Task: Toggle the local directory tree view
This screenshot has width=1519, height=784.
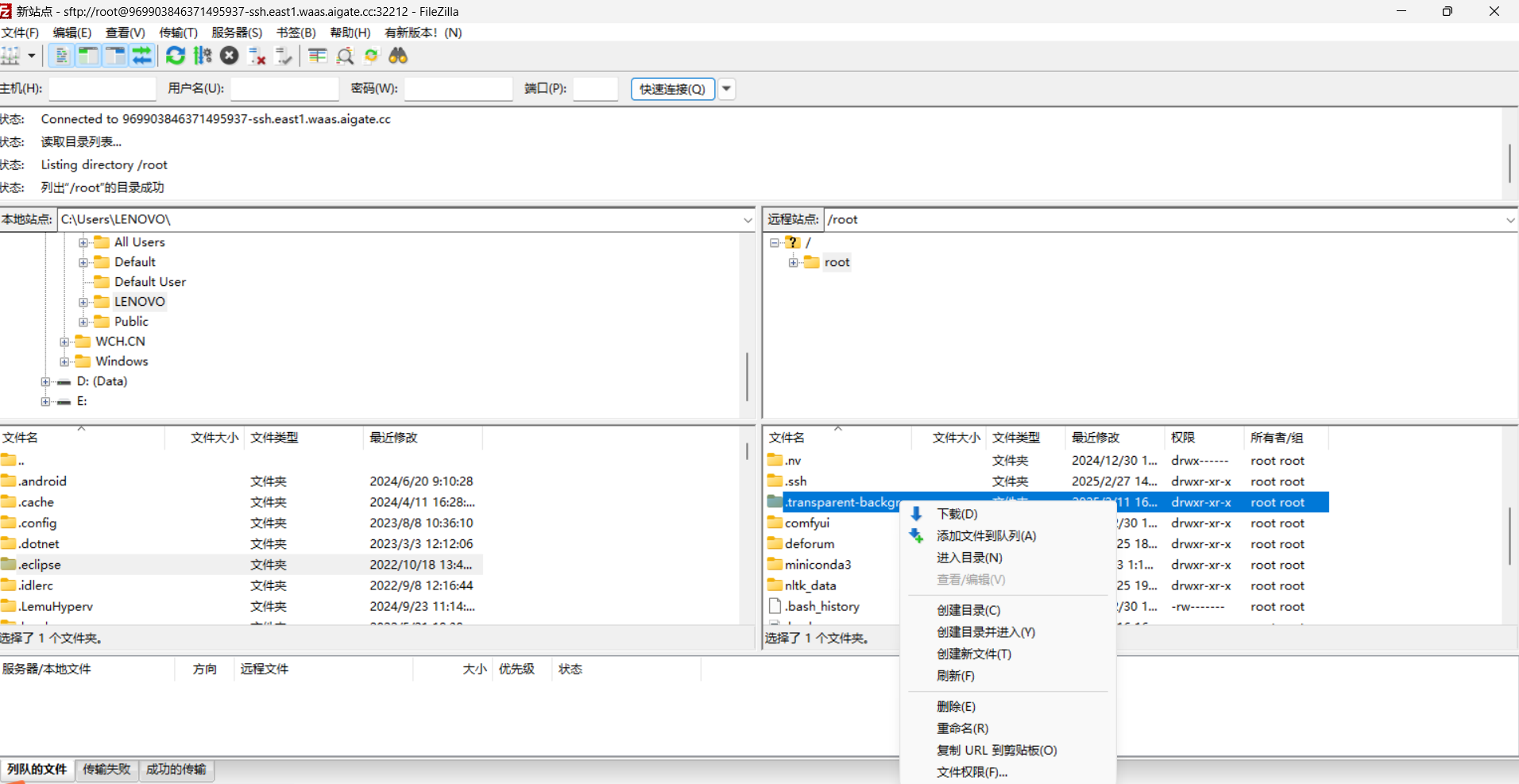Action: point(88,56)
